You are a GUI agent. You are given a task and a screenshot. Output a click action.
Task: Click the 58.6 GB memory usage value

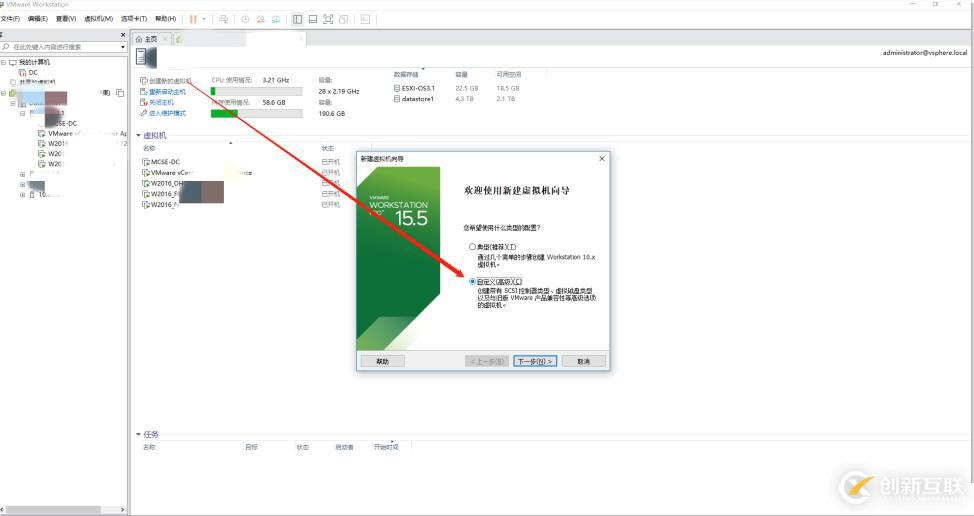click(x=274, y=102)
